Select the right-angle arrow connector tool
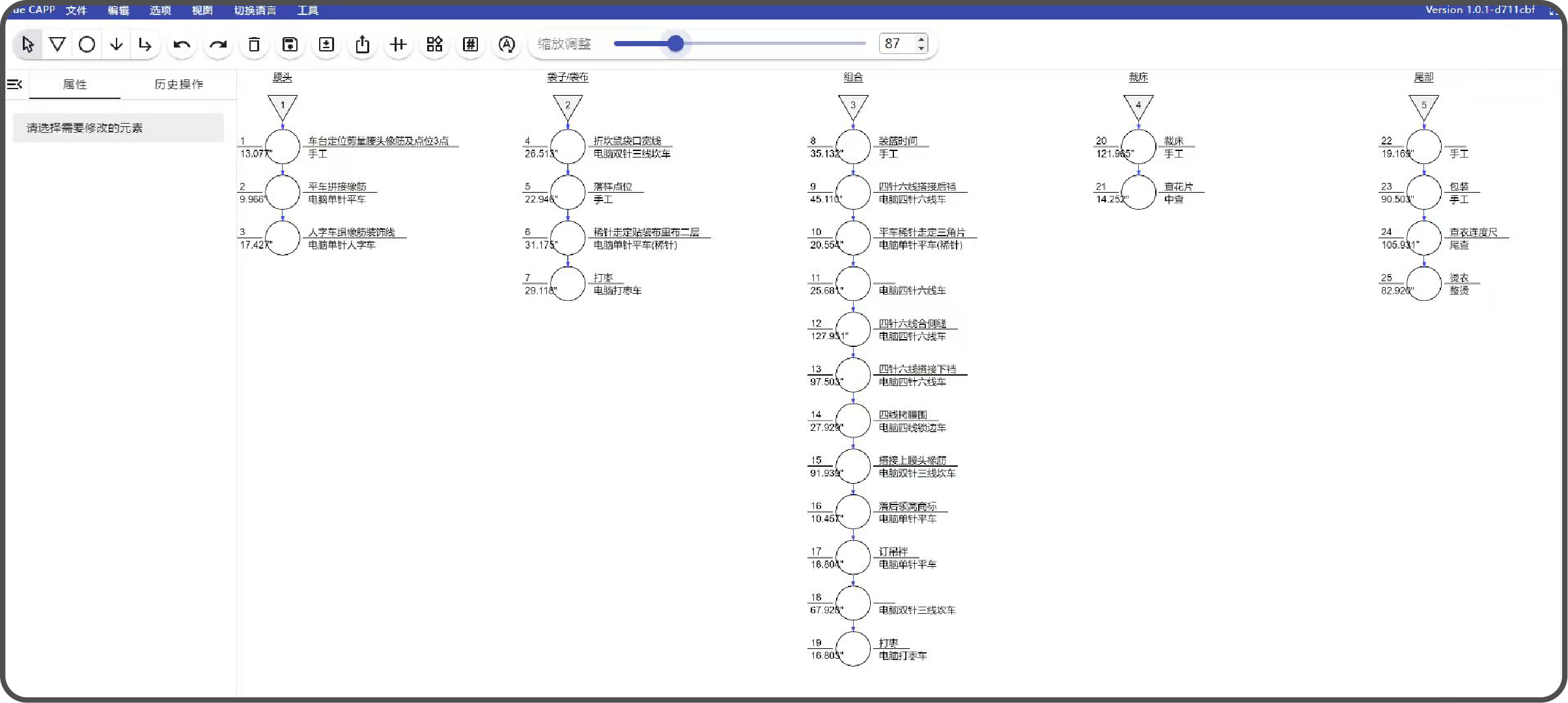Image resolution: width=1568 pixels, height=703 pixels. point(145,44)
